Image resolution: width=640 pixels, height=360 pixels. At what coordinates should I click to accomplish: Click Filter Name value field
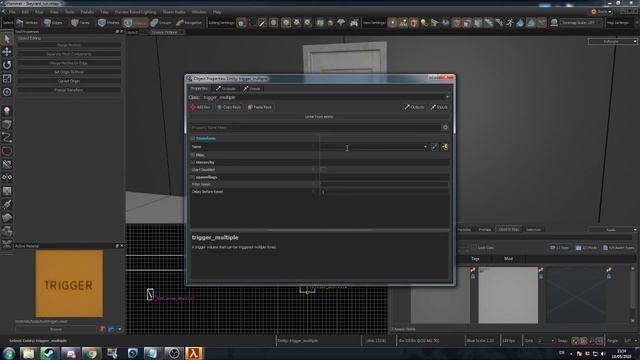[x=384, y=184]
